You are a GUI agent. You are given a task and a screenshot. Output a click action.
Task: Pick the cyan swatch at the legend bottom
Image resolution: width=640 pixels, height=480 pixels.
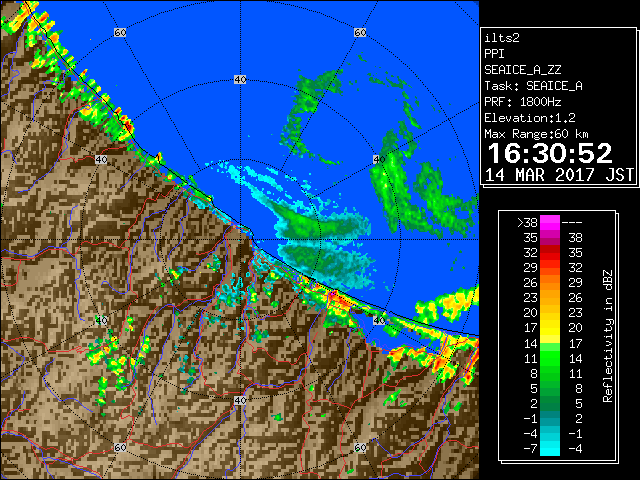[x=550, y=449]
